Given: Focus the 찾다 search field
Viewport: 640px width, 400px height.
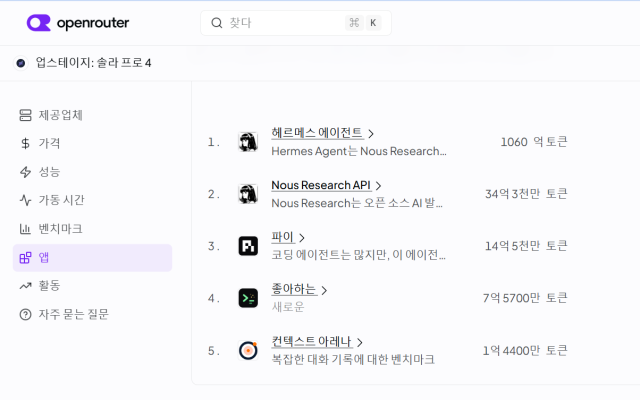Looking at the screenshot, I should (296, 23).
